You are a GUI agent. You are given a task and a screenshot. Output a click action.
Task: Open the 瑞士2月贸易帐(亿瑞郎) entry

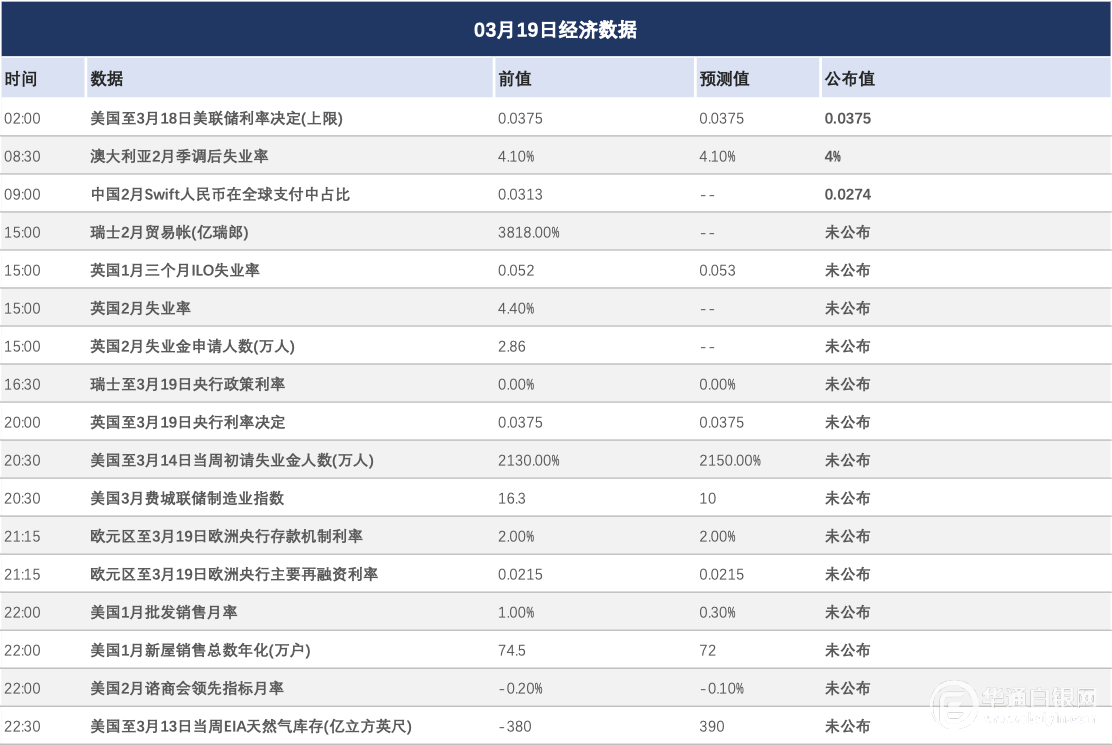tap(169, 232)
